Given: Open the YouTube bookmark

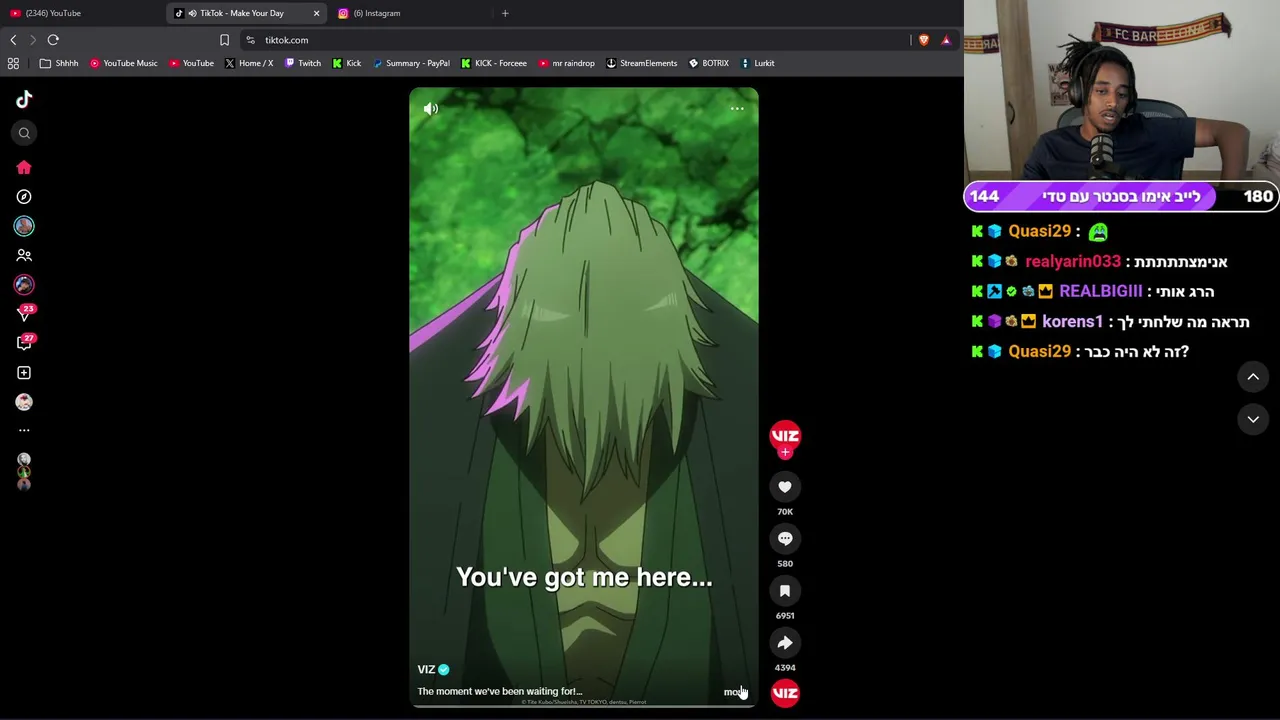Looking at the screenshot, I should 191,63.
